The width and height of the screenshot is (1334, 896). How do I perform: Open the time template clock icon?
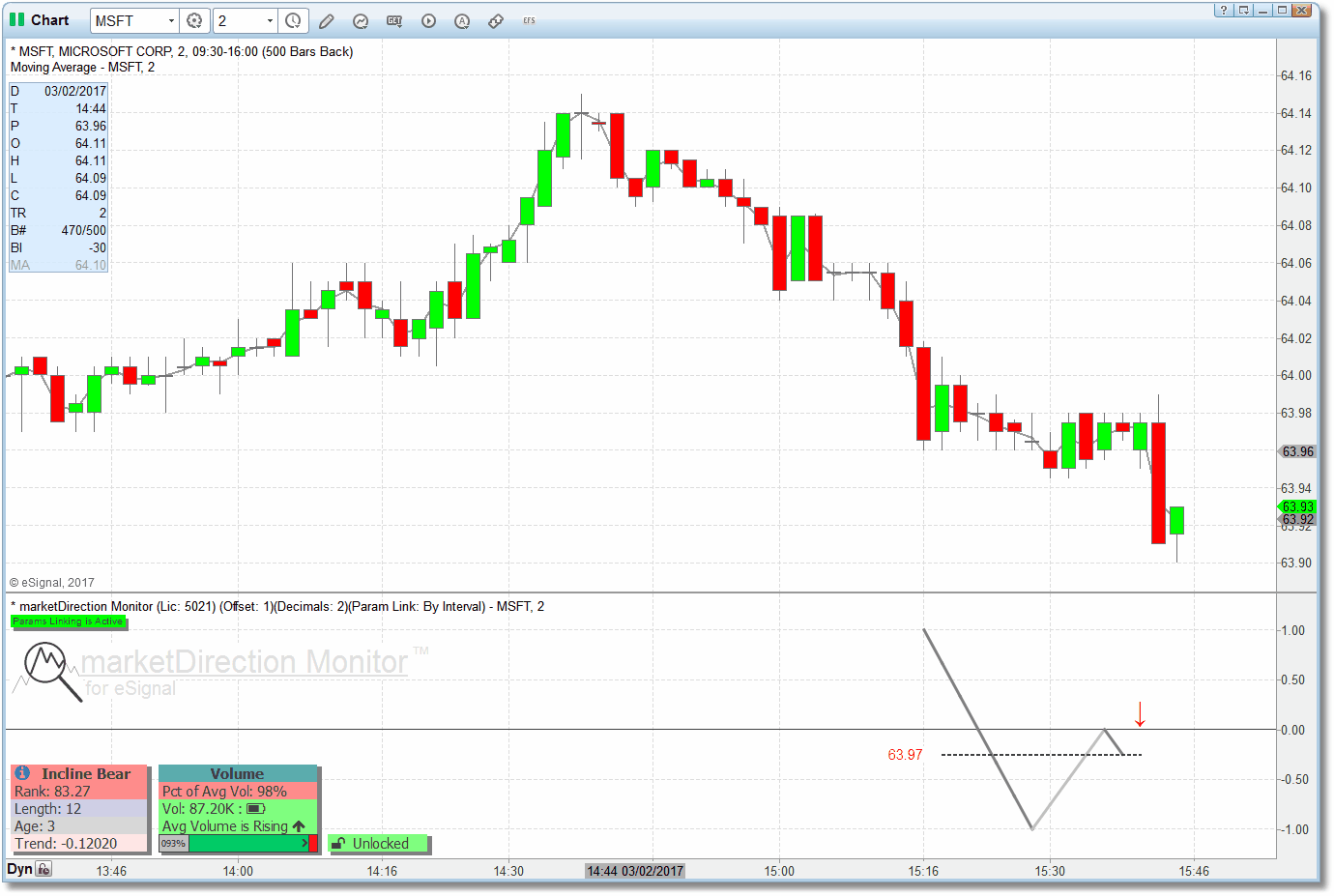point(293,20)
